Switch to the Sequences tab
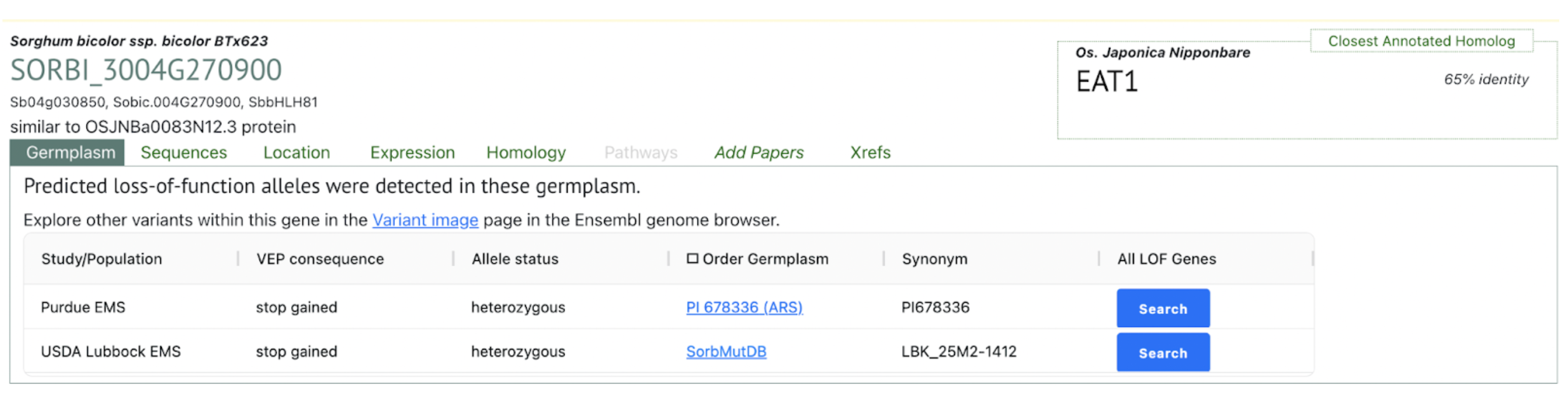Screen dimensions: 1568x402 184,152
